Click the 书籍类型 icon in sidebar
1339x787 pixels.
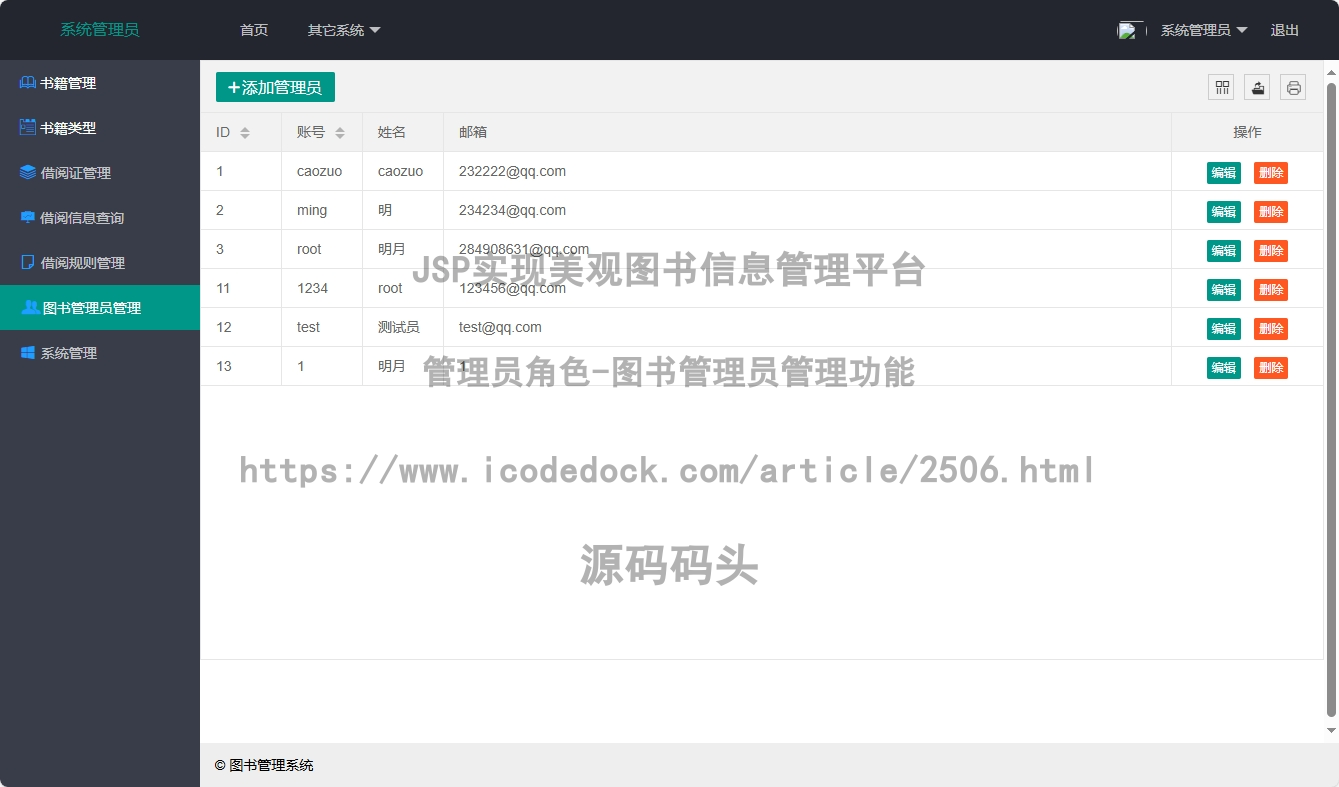pyautogui.click(x=28, y=128)
